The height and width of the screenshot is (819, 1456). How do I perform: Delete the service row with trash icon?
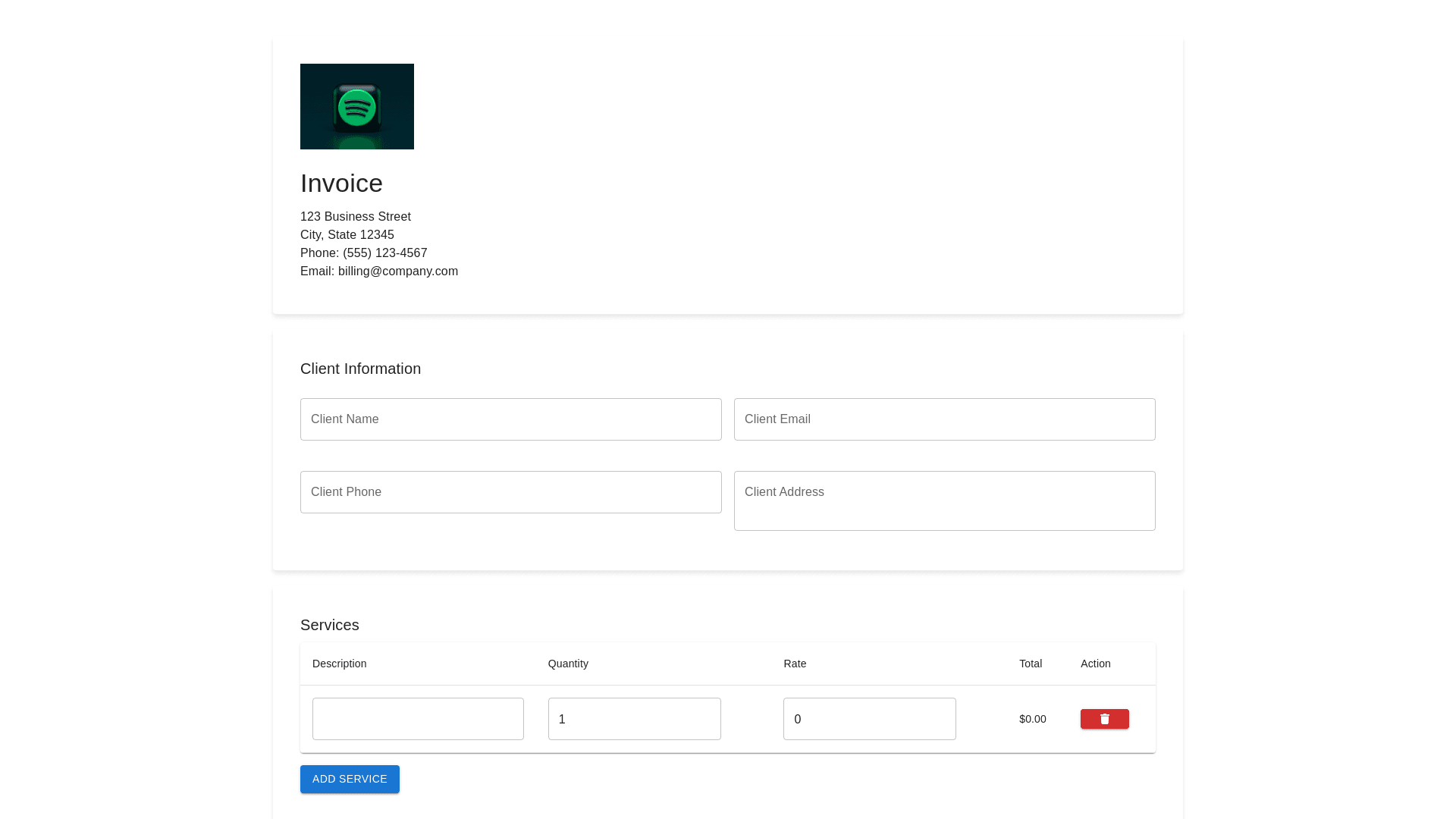(1104, 719)
